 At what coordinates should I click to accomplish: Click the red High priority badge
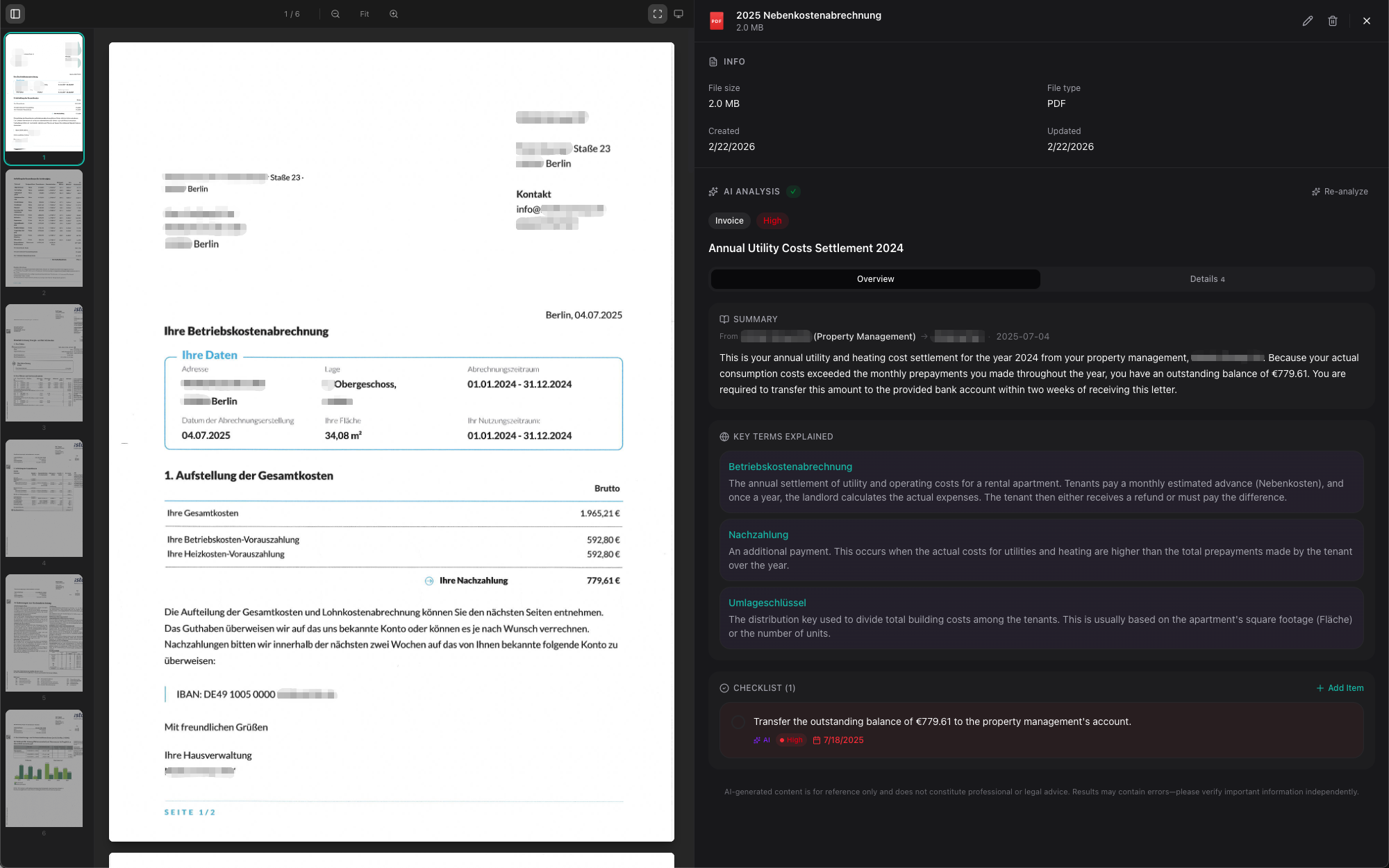click(x=772, y=221)
